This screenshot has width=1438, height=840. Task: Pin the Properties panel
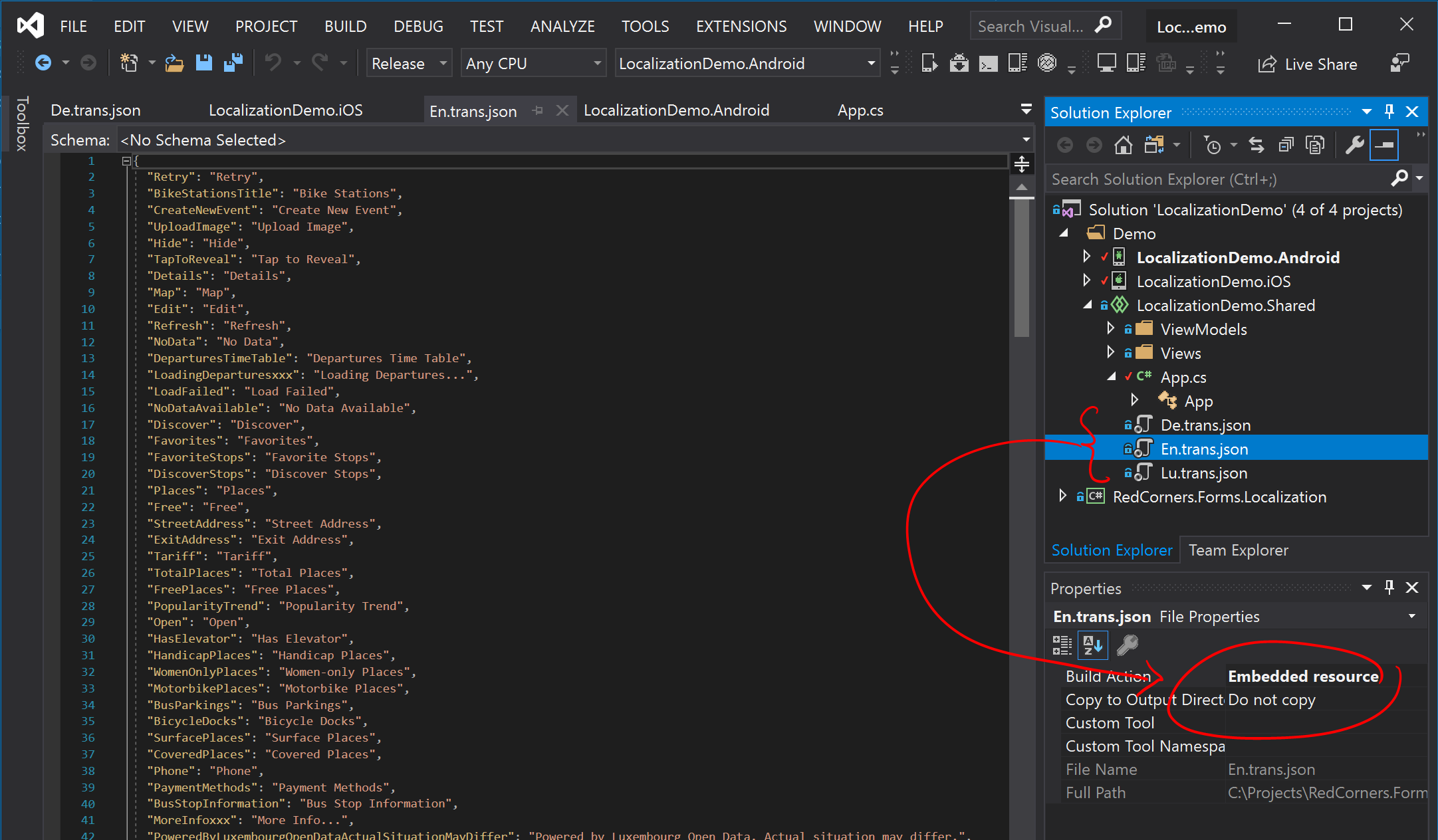tap(1389, 587)
